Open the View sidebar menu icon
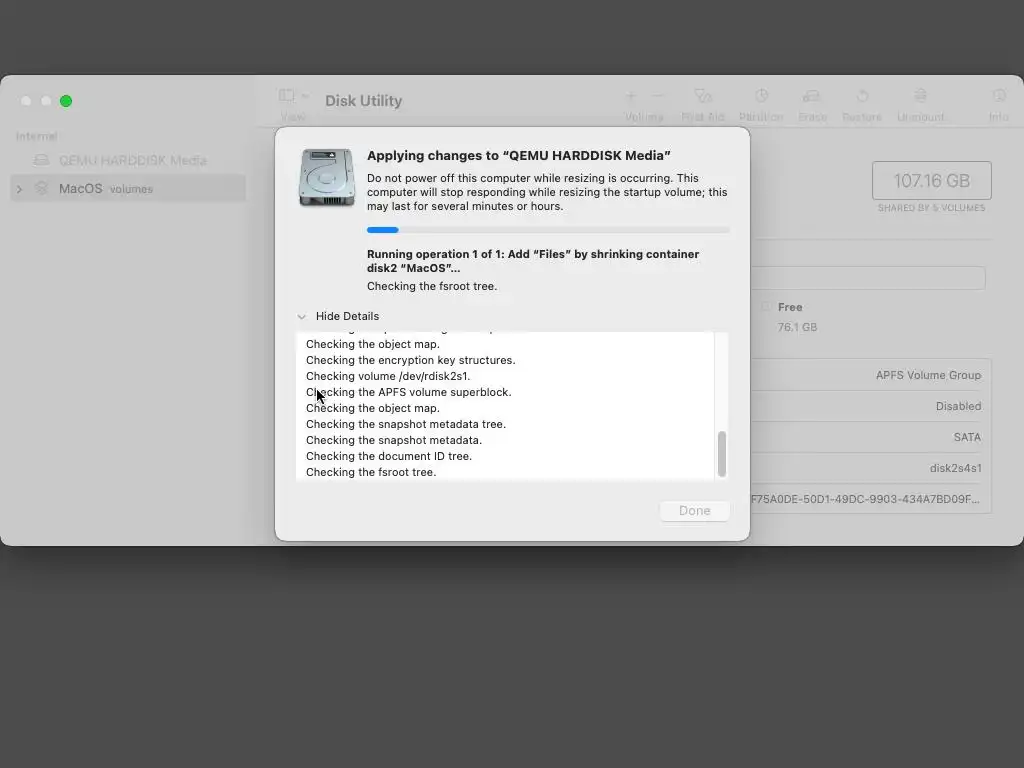This screenshot has height=768, width=1024. 293,96
